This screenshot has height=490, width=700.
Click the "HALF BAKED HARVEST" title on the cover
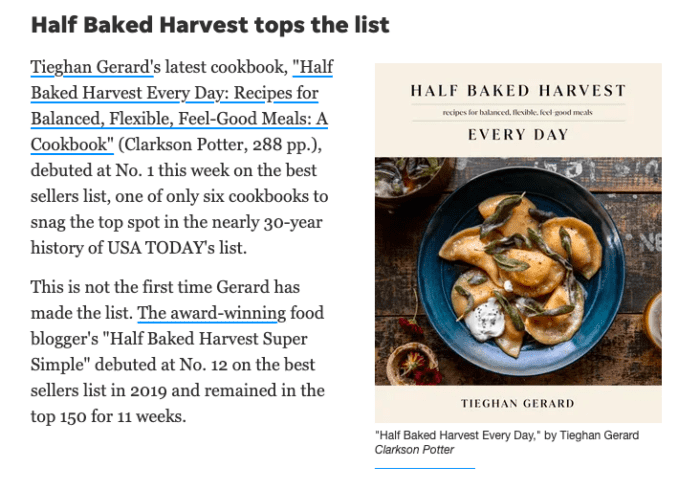[x=518, y=91]
